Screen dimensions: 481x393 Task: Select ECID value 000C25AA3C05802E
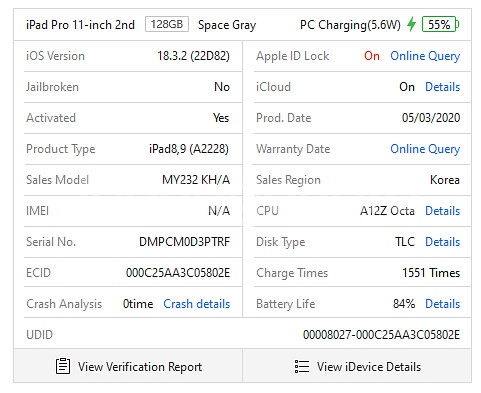[x=178, y=273]
